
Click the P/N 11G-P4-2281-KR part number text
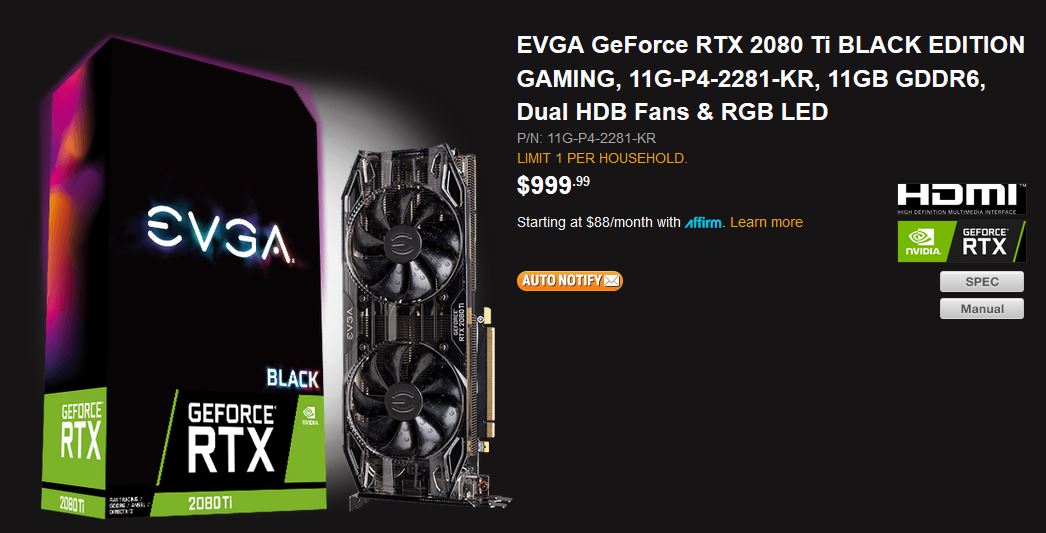coord(586,139)
